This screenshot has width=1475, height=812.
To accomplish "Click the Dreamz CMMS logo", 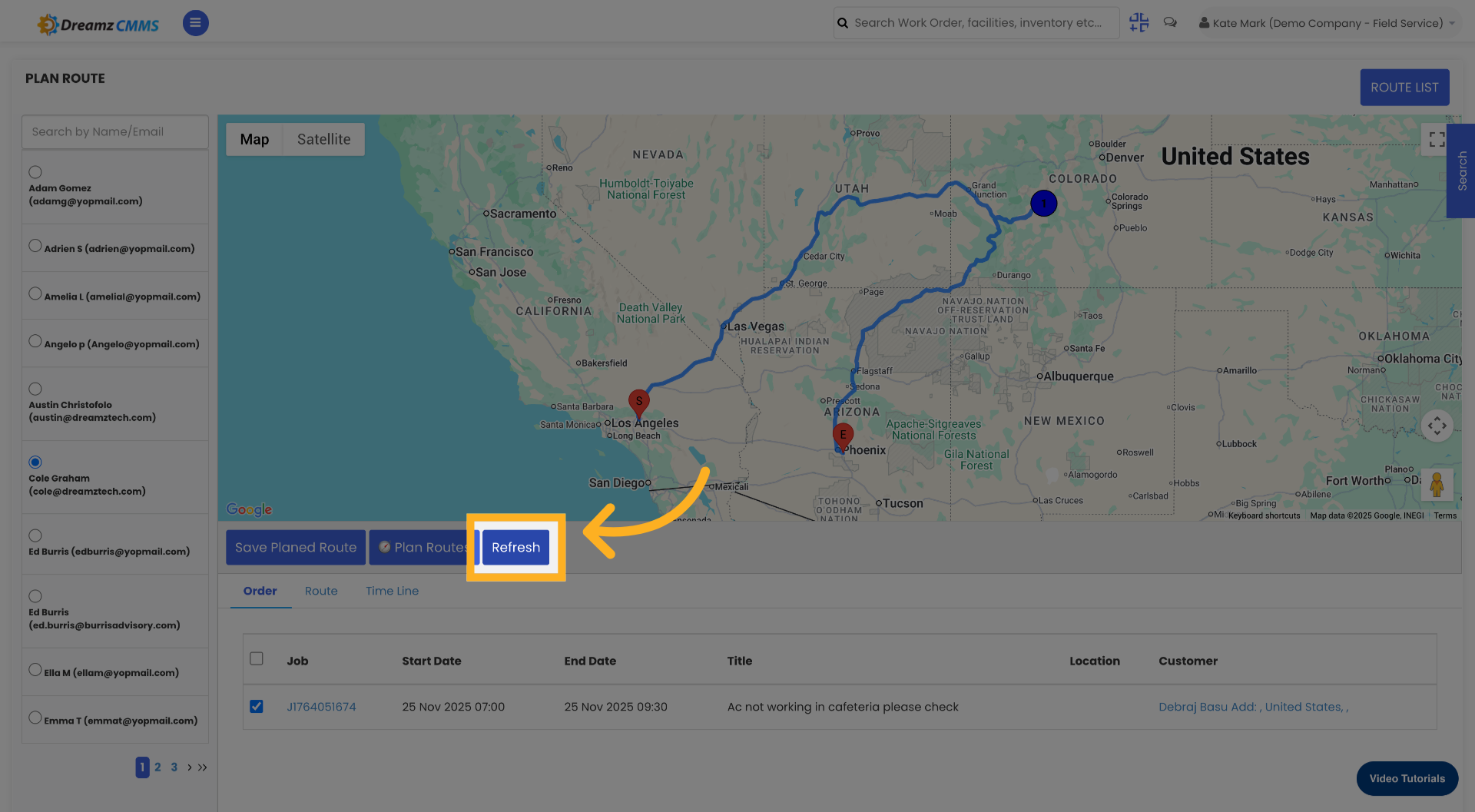I will click(x=98, y=23).
